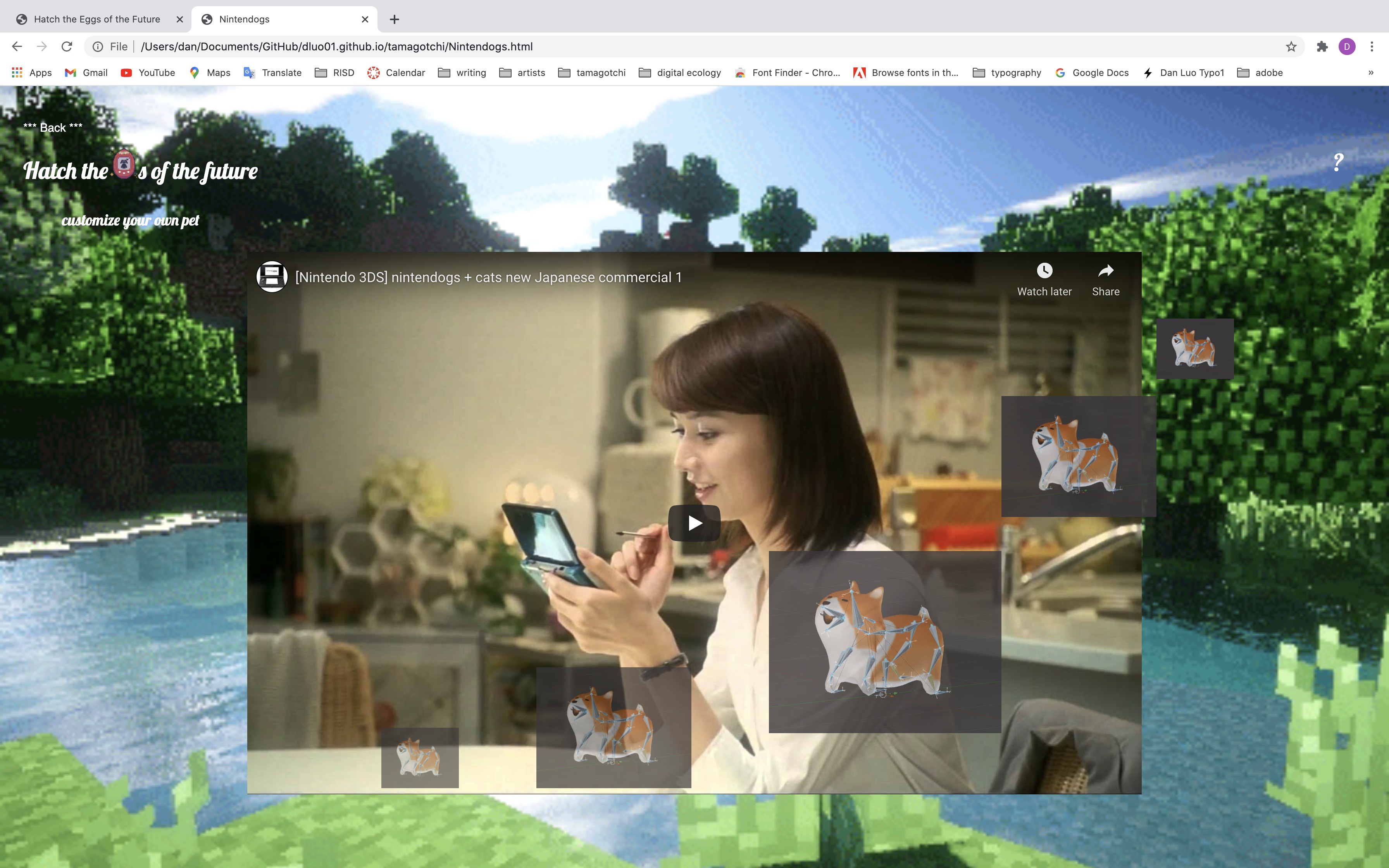The width and height of the screenshot is (1389, 868).
Task: Click the largest corgi model image
Action: tap(884, 642)
